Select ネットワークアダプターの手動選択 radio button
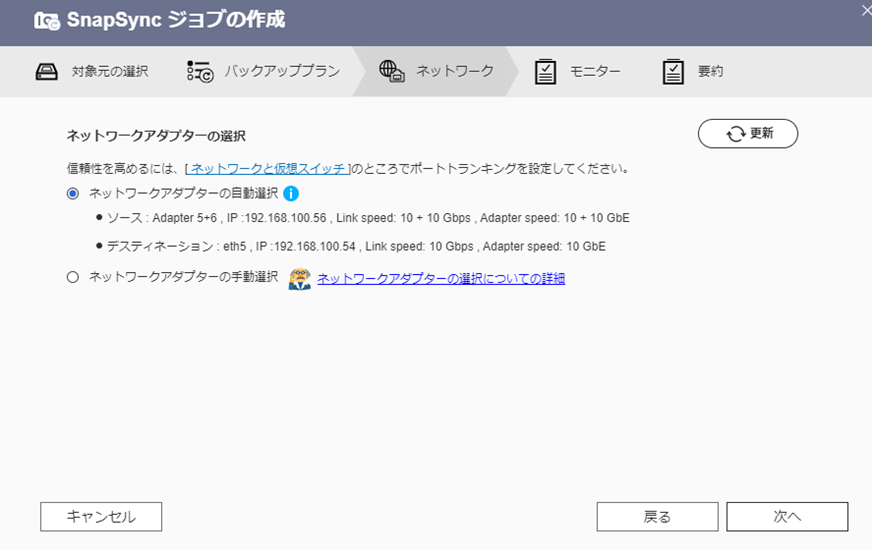The height and width of the screenshot is (551, 872). [72, 278]
